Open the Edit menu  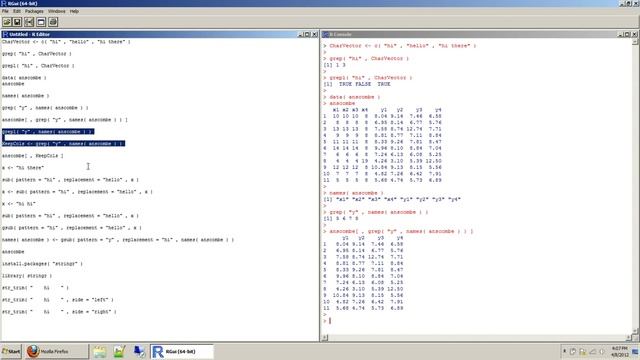click(17, 11)
